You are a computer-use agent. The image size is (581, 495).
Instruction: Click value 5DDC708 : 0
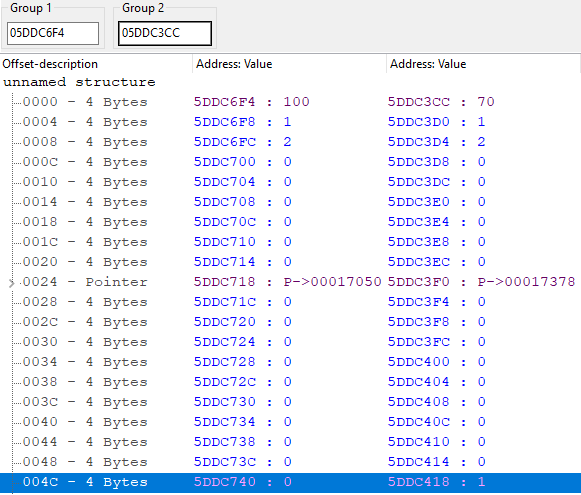pos(243,202)
